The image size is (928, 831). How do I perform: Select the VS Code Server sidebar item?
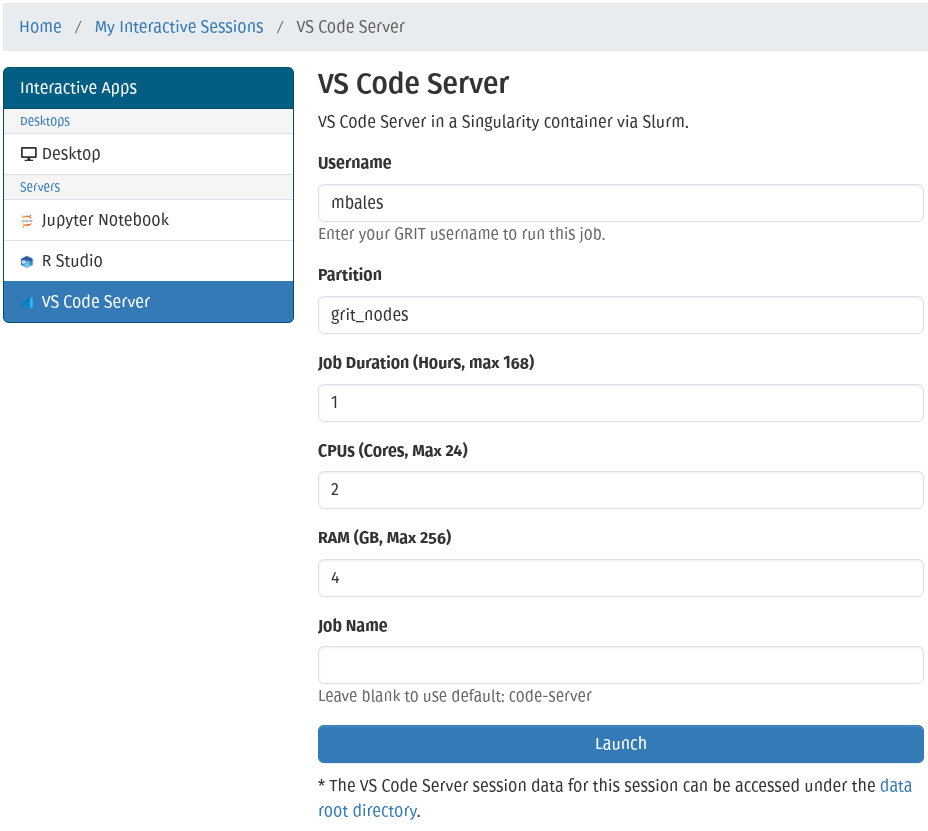click(96, 302)
